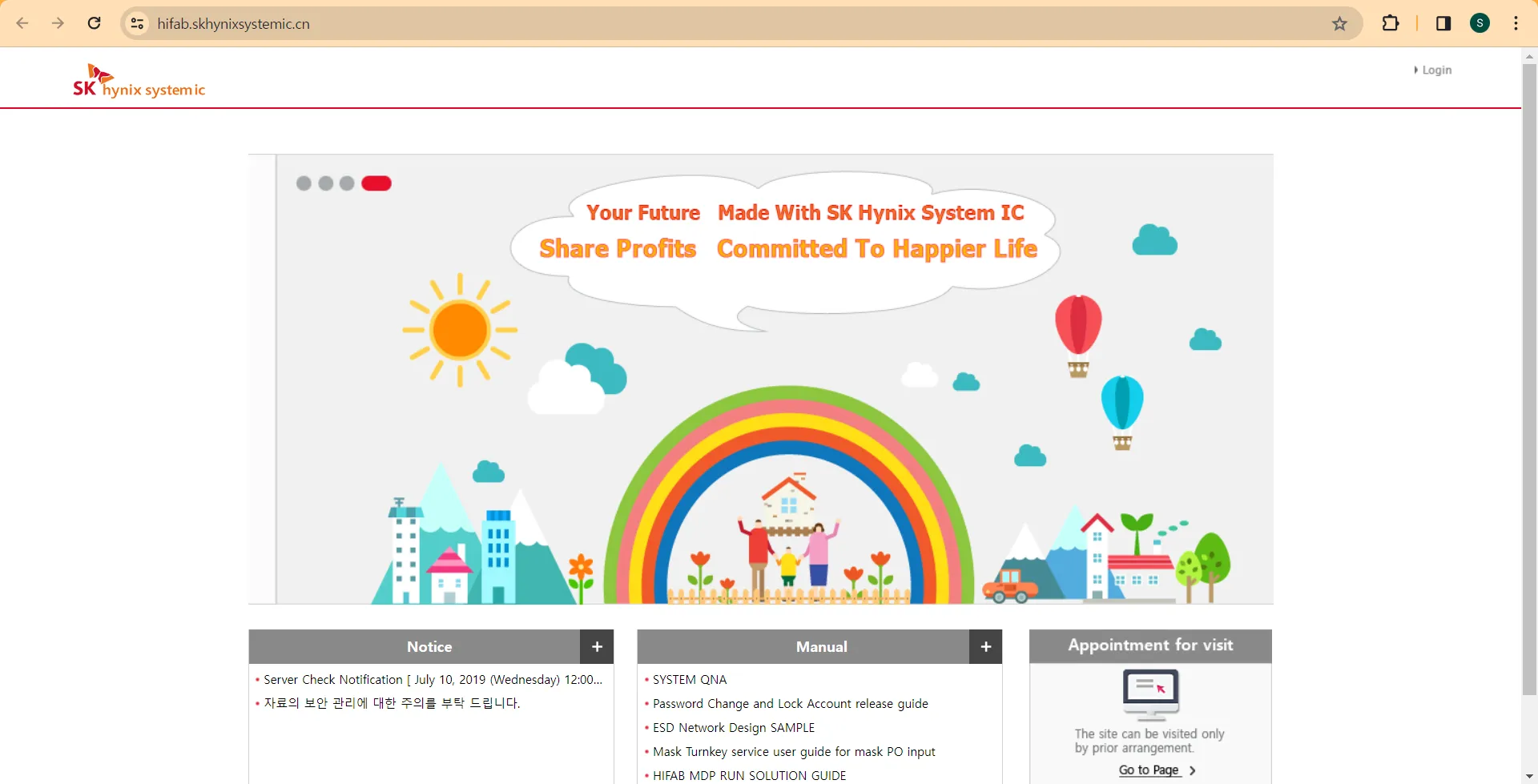This screenshot has width=1538, height=784.
Task: Open Chrome's three-dot menu
Action: click(1516, 23)
